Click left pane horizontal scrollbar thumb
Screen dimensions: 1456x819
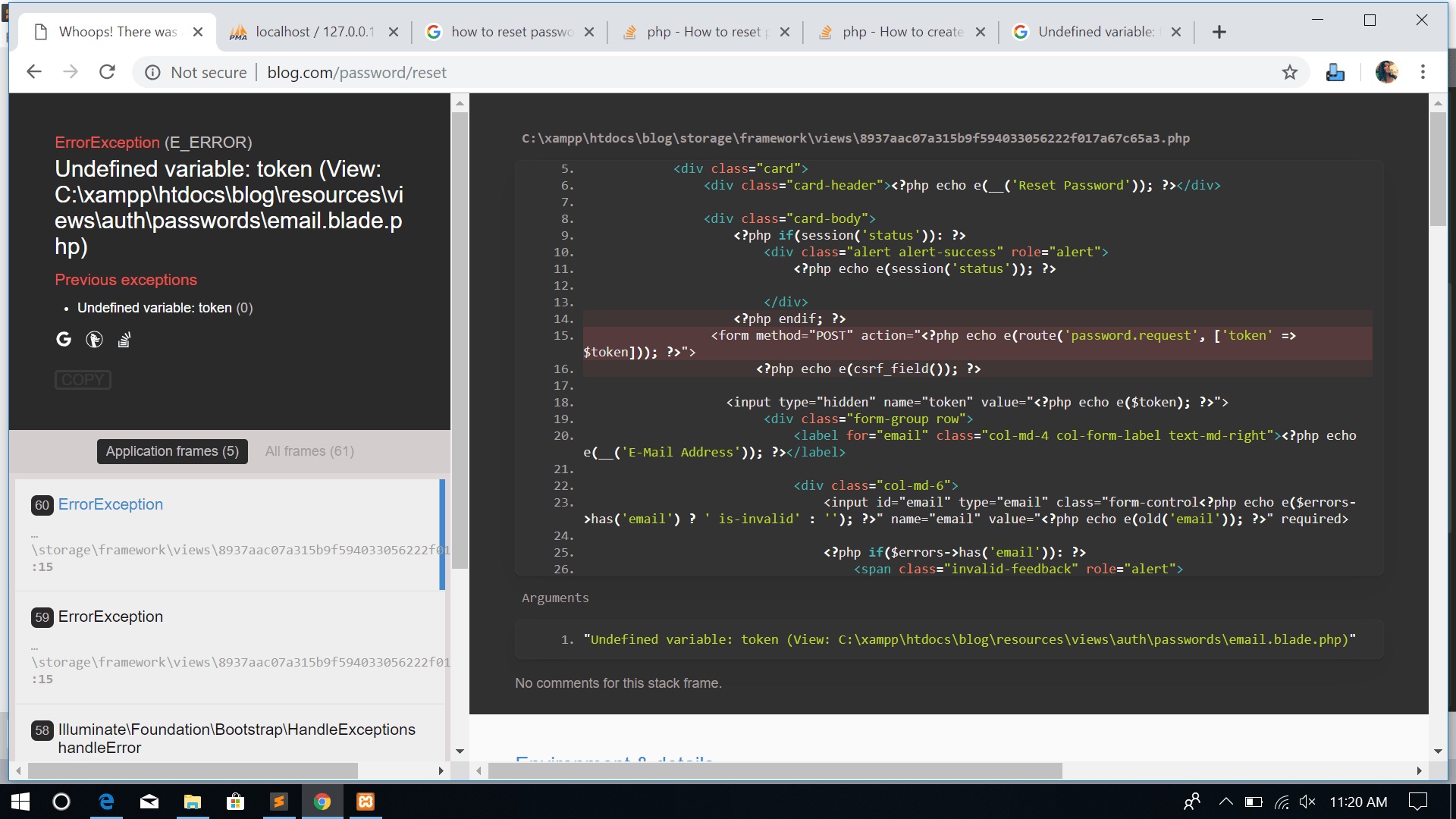click(x=193, y=770)
